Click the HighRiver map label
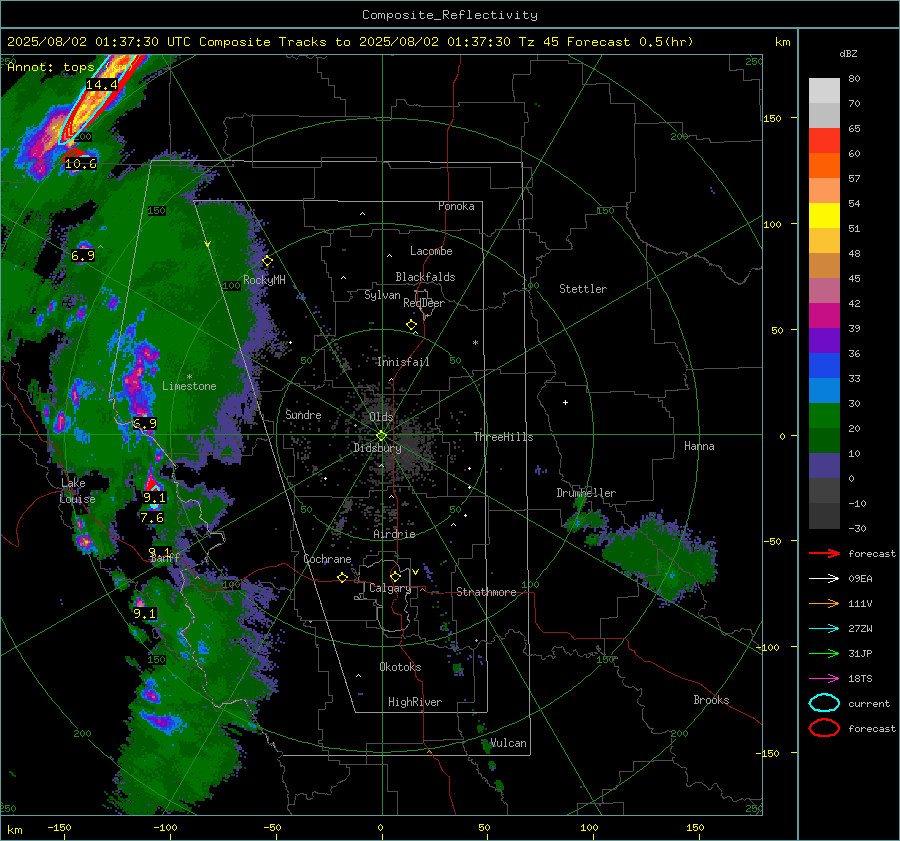Screen dimensions: 900x841 tap(415, 702)
